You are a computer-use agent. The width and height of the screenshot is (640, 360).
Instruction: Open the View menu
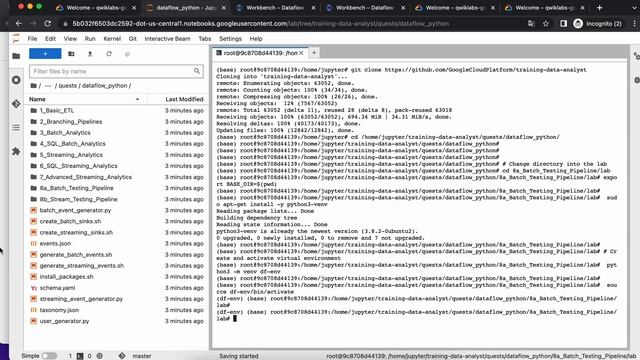pyautogui.click(x=70, y=39)
